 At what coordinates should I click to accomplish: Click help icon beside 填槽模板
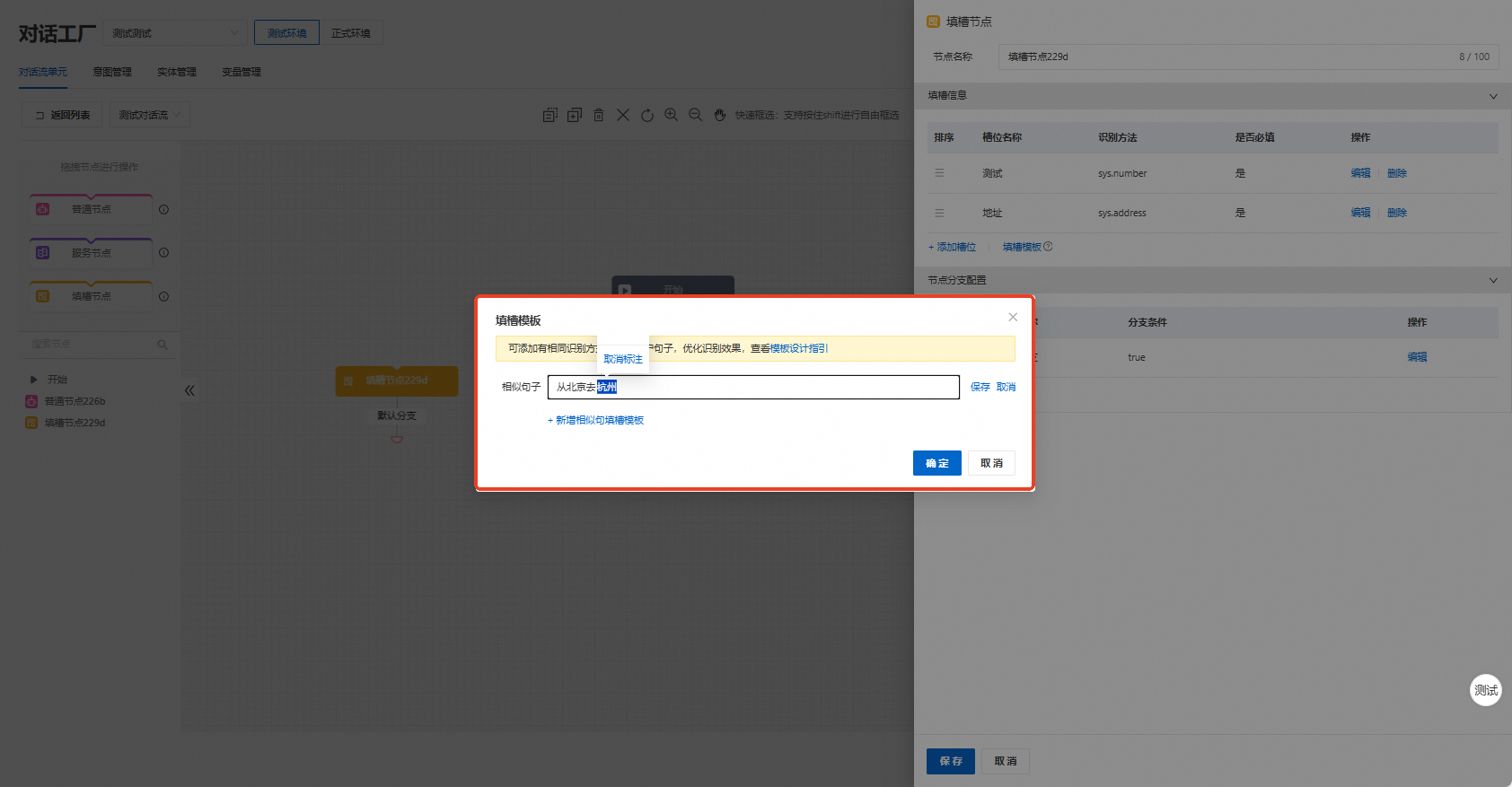click(x=1048, y=247)
